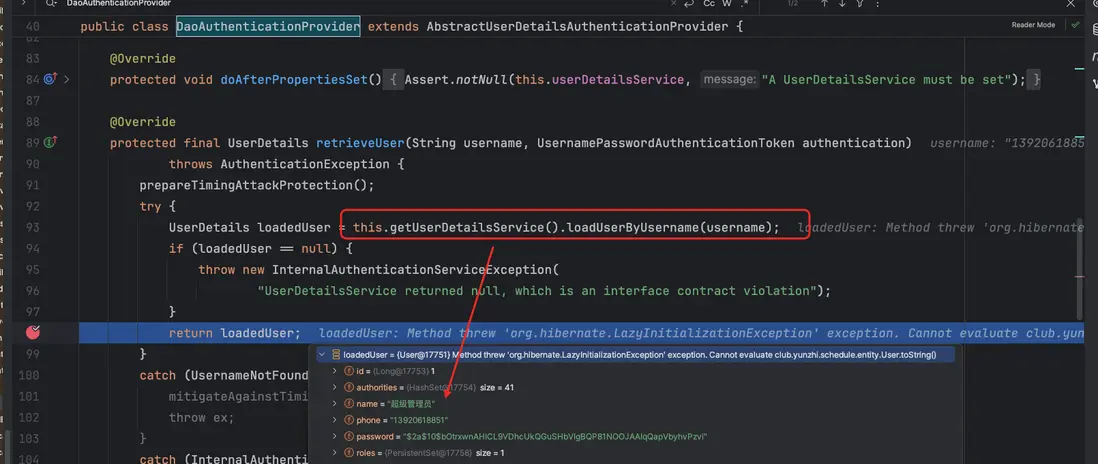Click the Reader Mode button
This screenshot has height=464, width=1098.
[1033, 24]
